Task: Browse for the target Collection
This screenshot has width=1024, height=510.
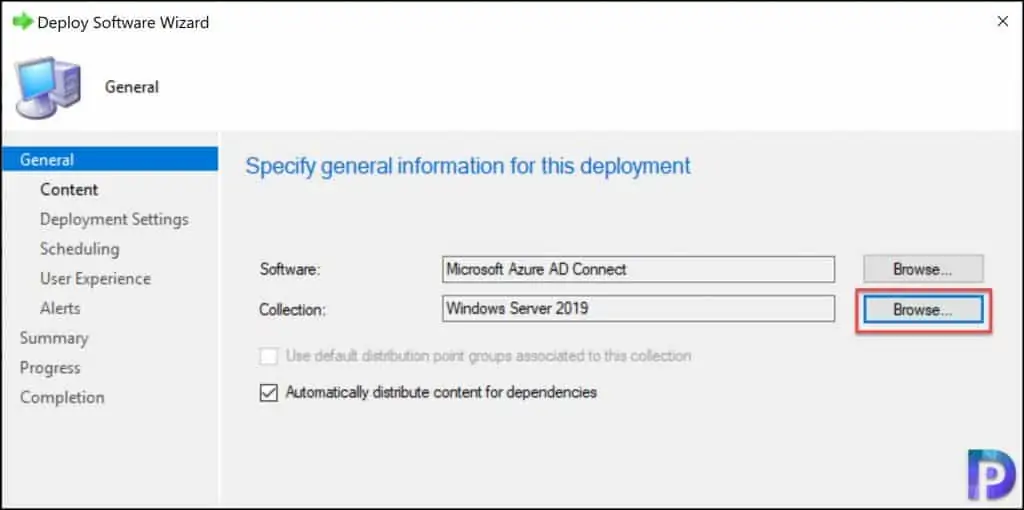Action: tap(923, 310)
